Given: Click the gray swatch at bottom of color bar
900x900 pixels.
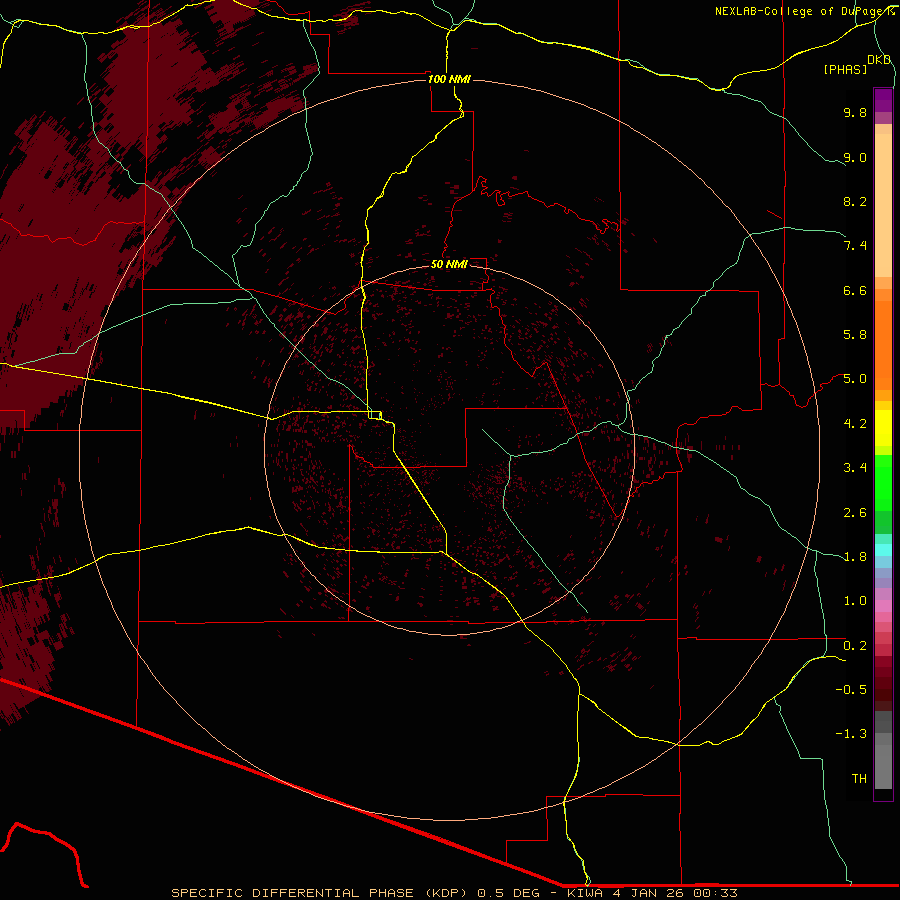Looking at the screenshot, I should coord(883,767).
